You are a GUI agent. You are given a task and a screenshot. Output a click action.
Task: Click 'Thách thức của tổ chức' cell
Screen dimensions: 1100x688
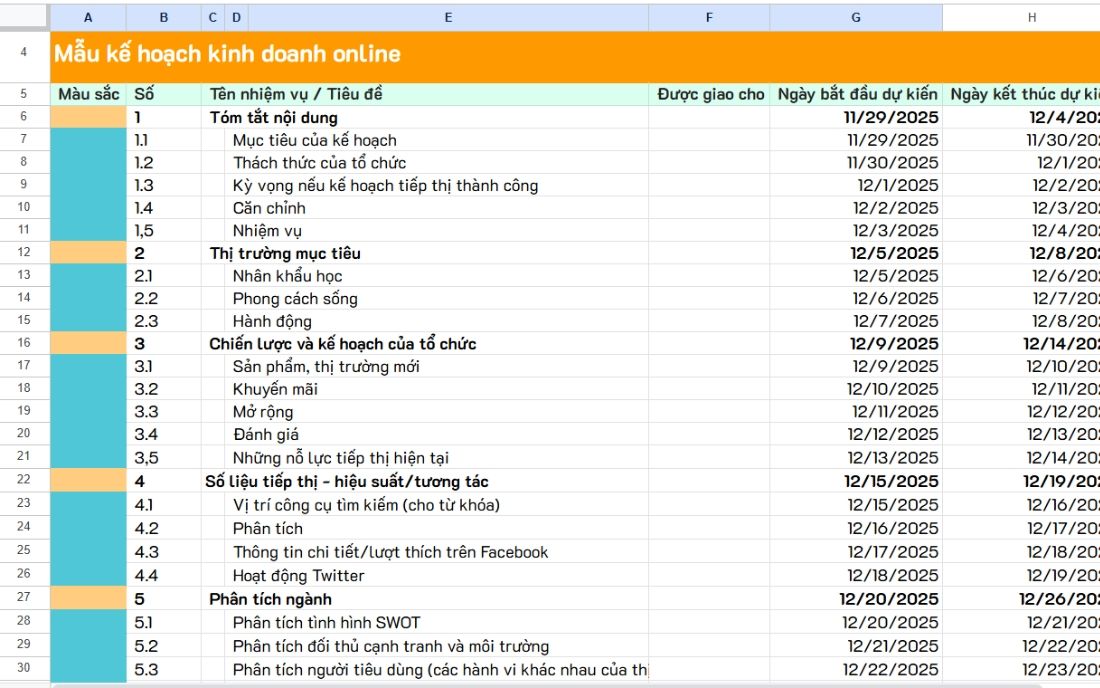coord(319,163)
